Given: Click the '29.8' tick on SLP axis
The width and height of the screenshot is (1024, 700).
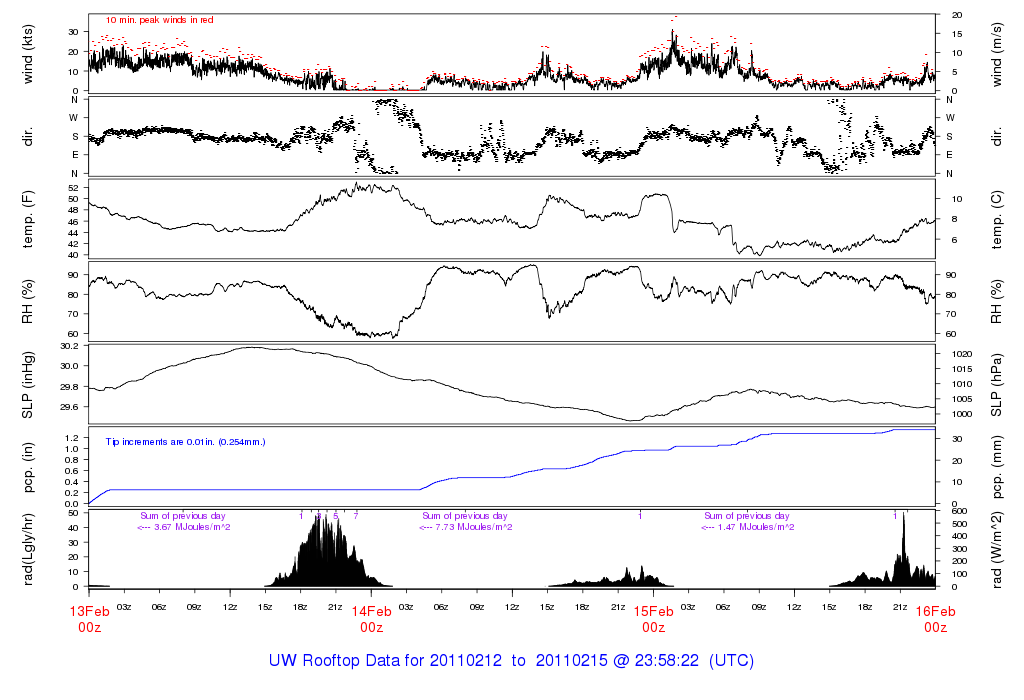Looking at the screenshot, I should tap(69, 387).
